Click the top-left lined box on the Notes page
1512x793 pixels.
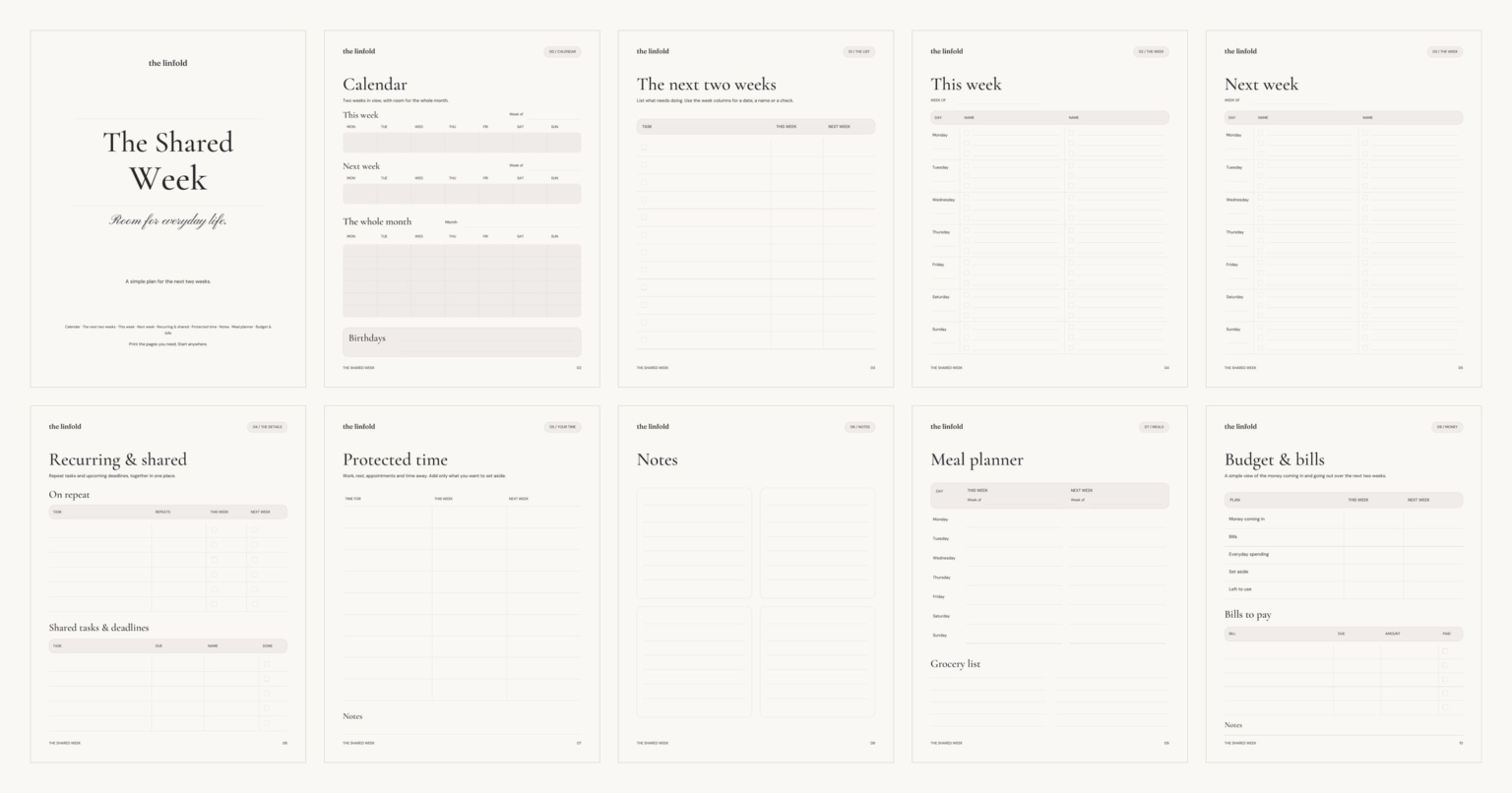click(x=694, y=543)
